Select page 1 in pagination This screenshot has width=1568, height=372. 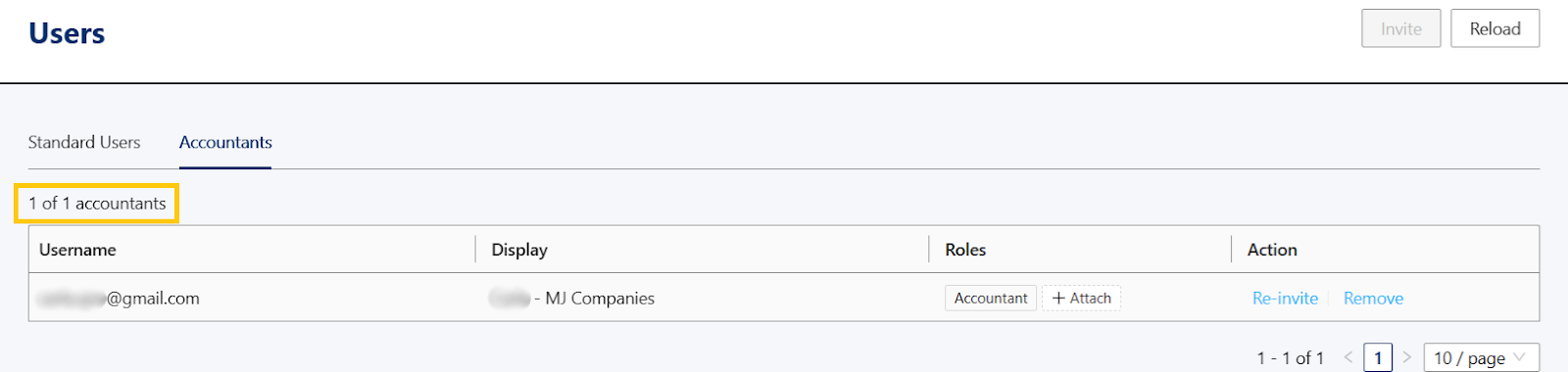coord(1378,357)
